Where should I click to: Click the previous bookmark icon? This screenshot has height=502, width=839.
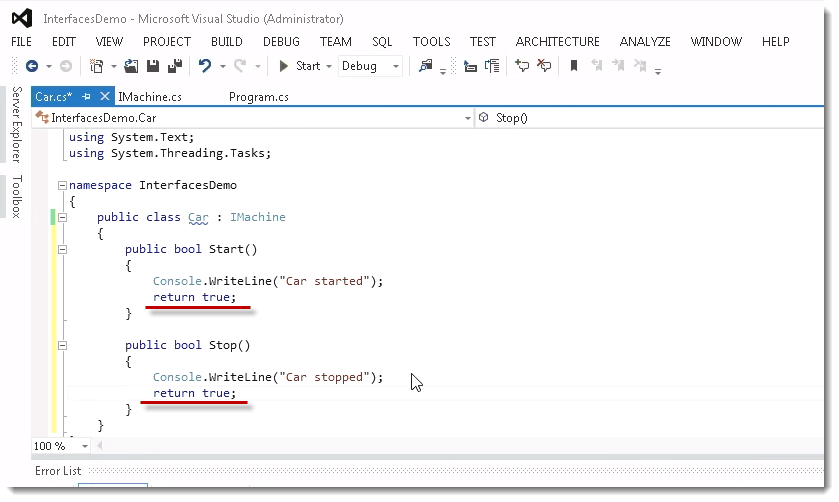coord(597,66)
